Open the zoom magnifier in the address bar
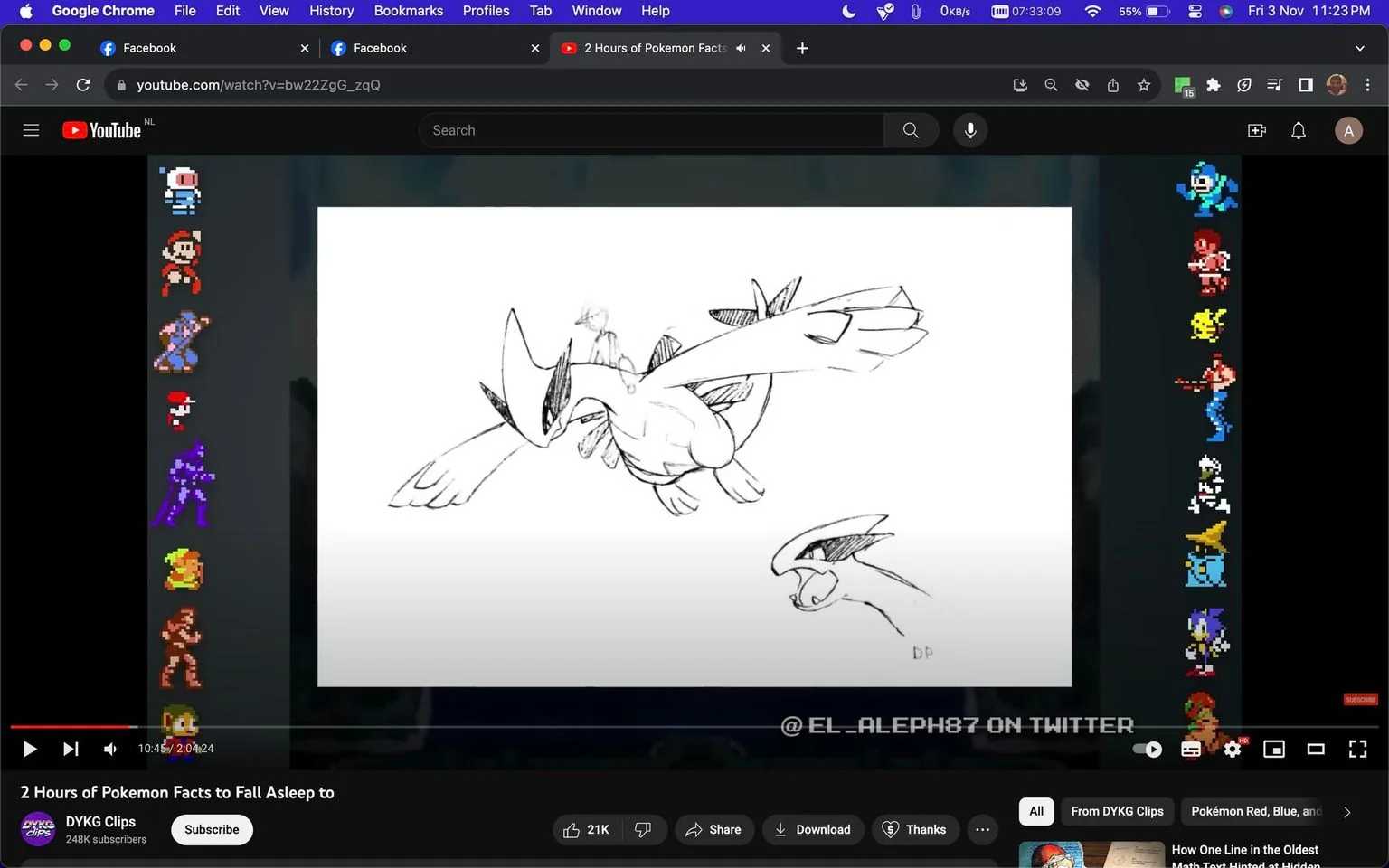This screenshot has height=868, width=1389. [x=1051, y=85]
